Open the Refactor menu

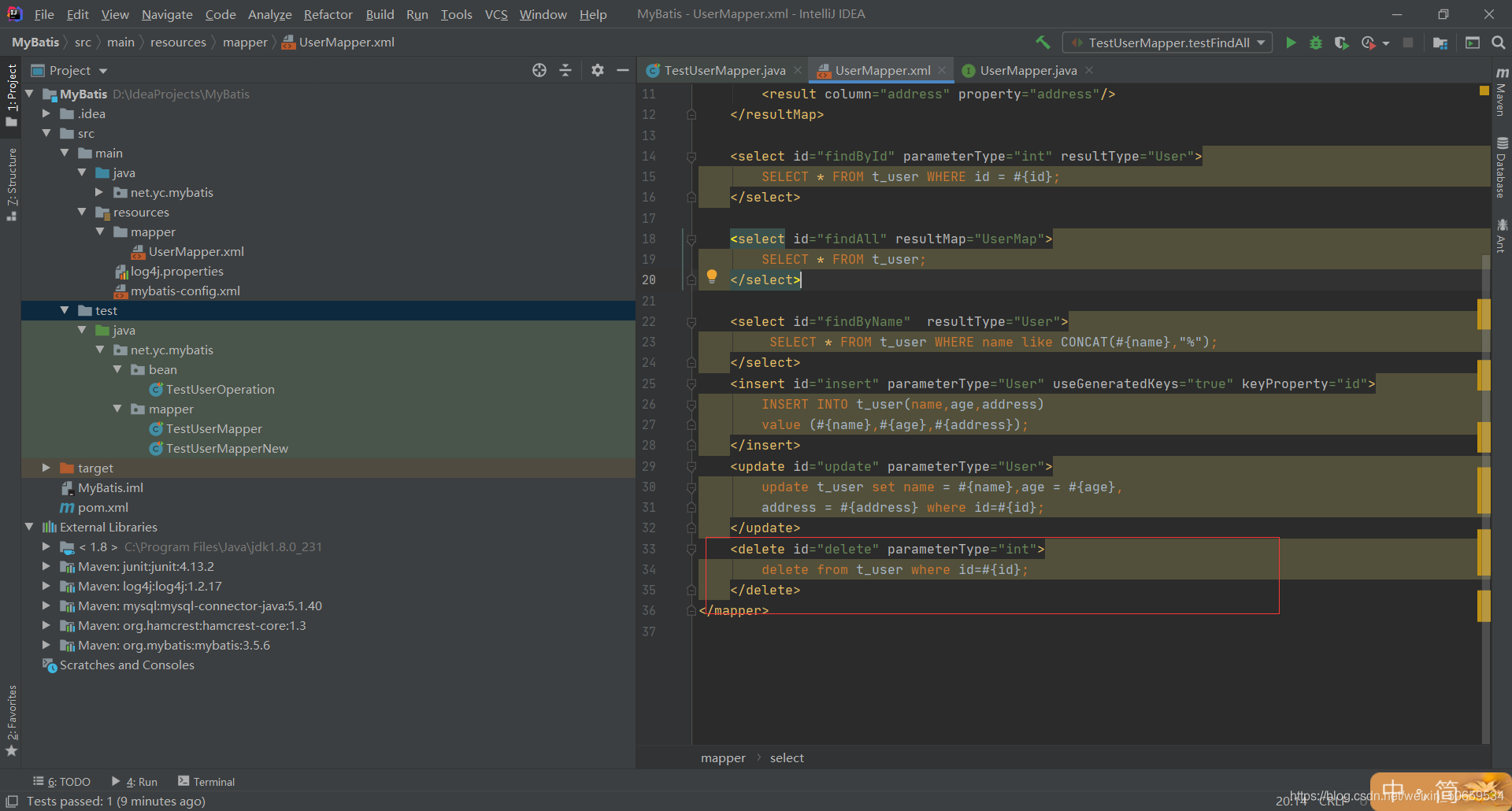pyautogui.click(x=328, y=14)
